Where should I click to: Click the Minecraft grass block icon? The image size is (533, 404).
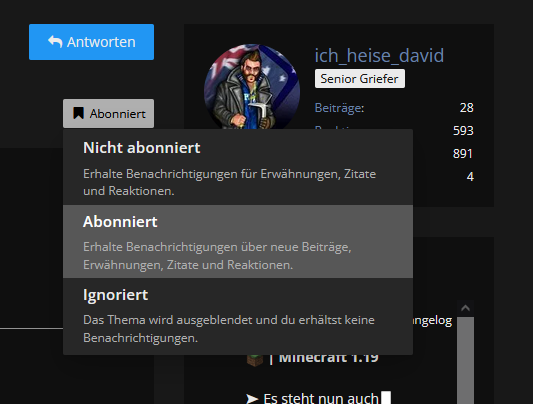[x=255, y=360]
